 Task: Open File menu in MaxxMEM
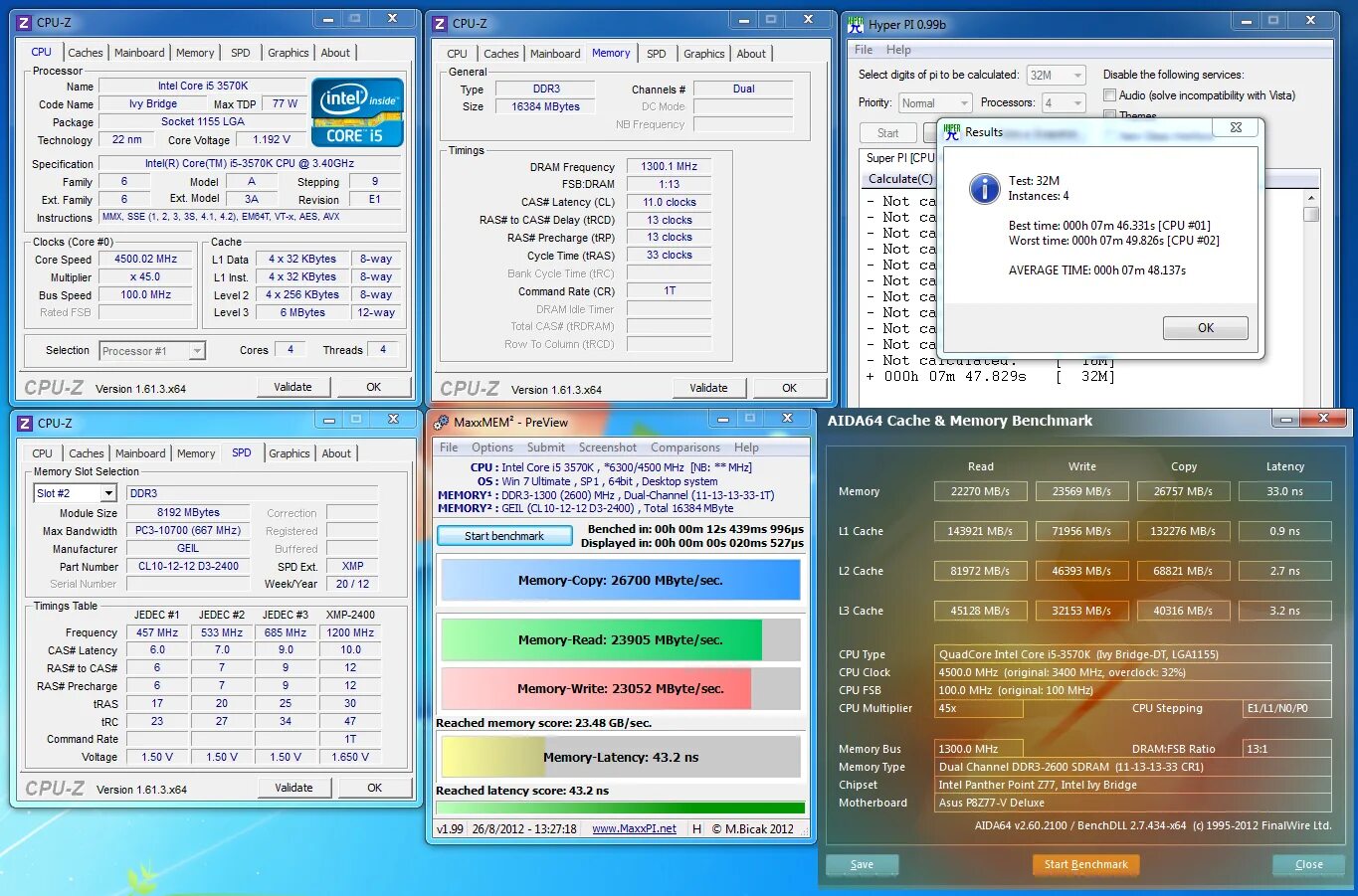click(449, 448)
